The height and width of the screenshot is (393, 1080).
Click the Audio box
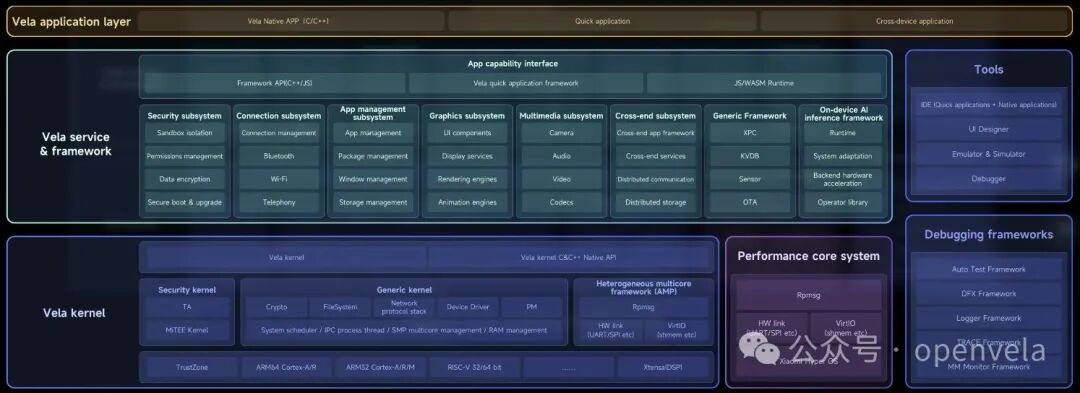tap(561, 156)
